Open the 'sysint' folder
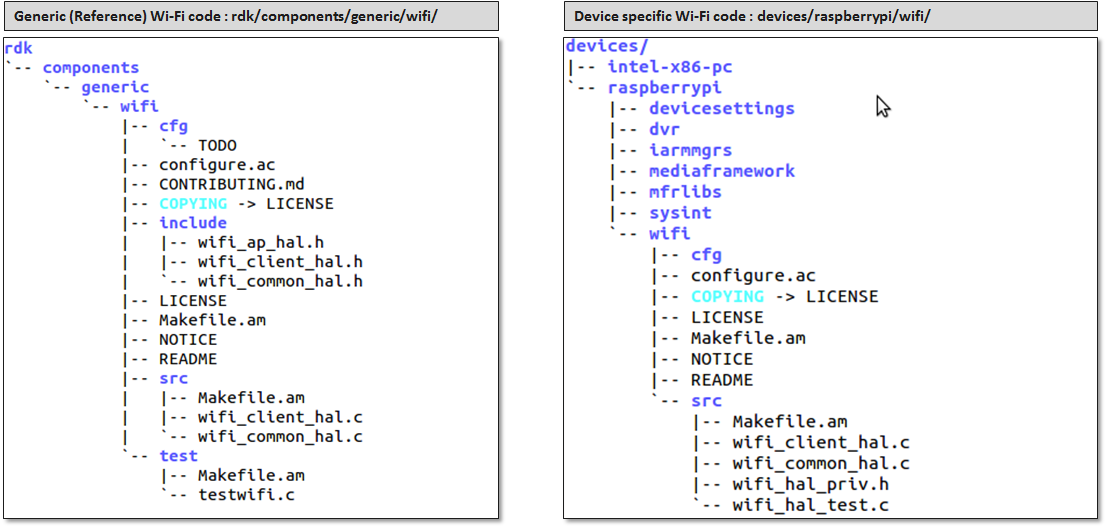 click(x=681, y=213)
